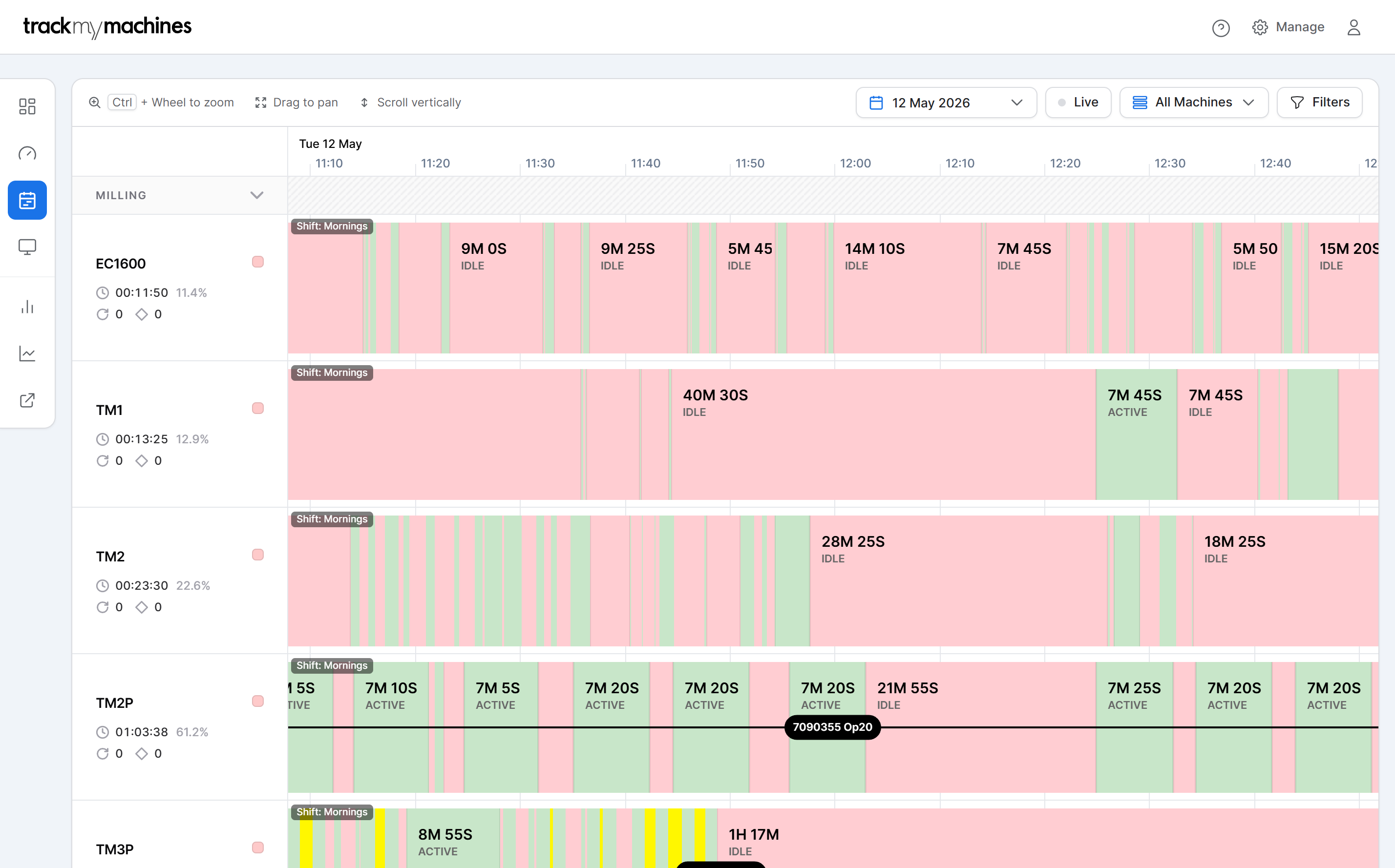Click the calendar icon in date picker
Screen dimensions: 1395x868
pyautogui.click(x=876, y=103)
